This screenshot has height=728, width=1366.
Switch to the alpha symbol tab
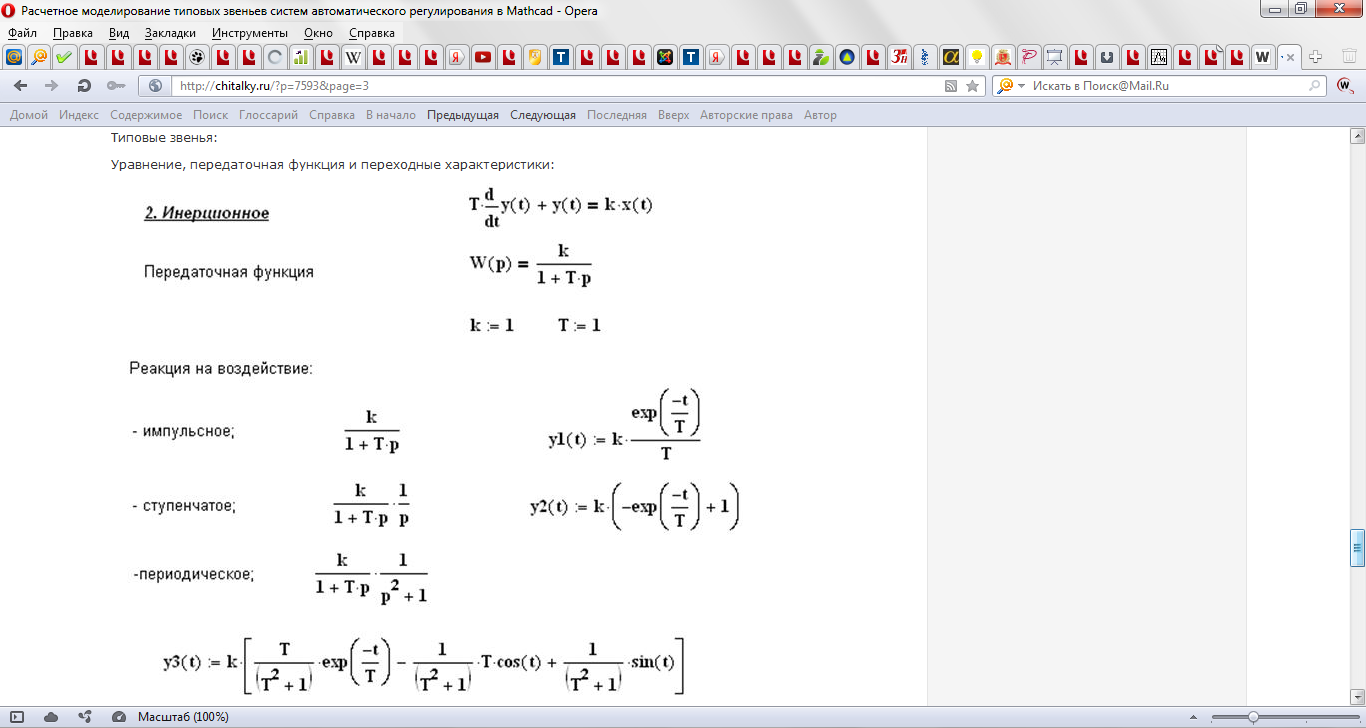951,56
